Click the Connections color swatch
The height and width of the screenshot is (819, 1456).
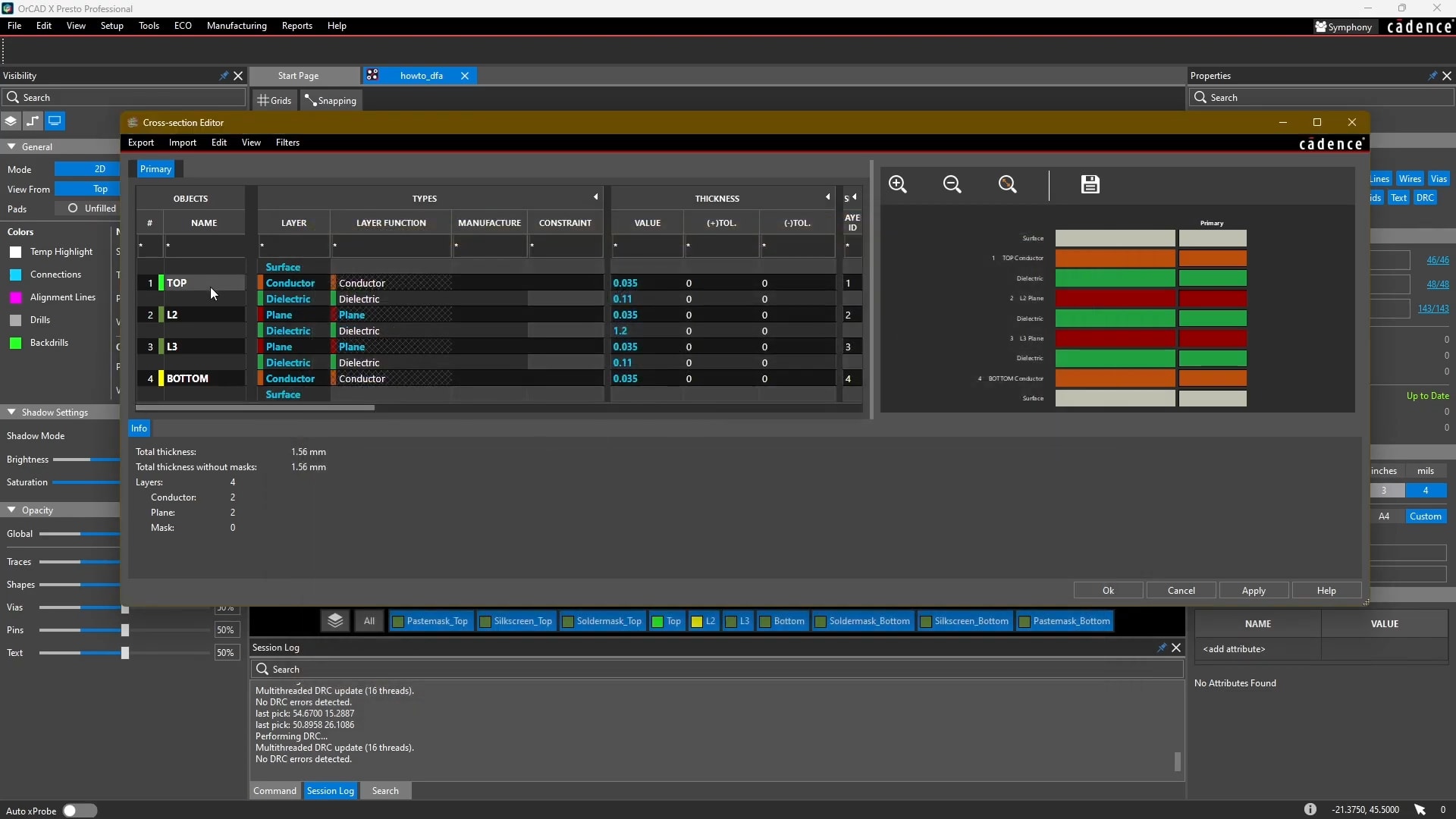pyautogui.click(x=15, y=275)
